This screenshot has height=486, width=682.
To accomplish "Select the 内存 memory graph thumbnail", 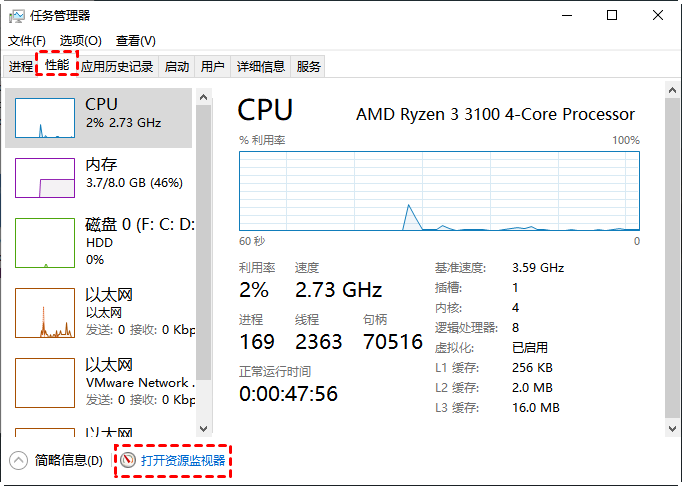I will [44, 176].
